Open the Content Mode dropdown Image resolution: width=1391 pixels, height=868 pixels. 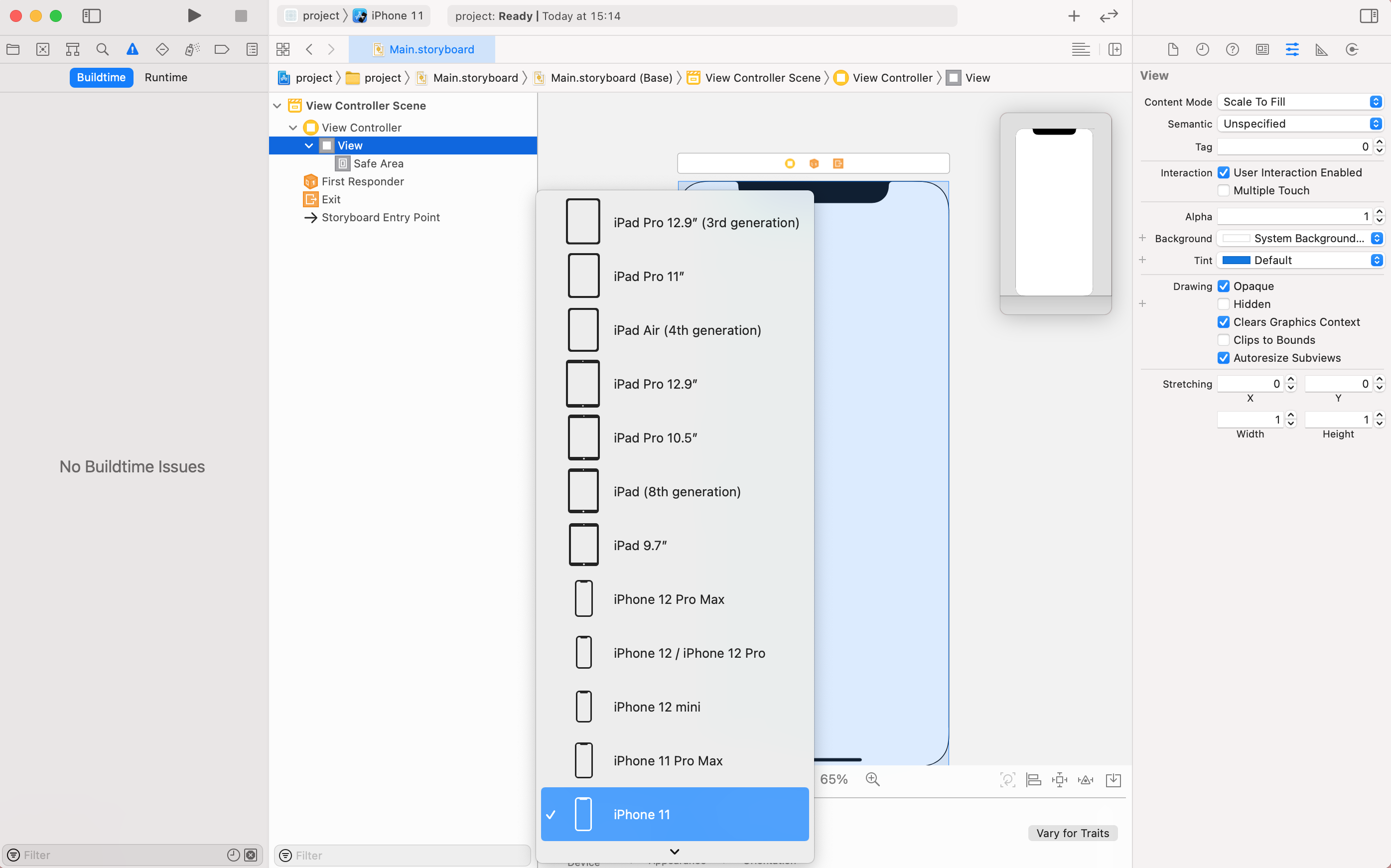tap(1300, 102)
